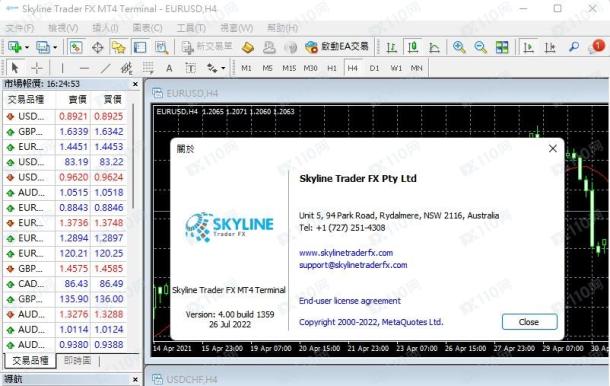Toggle the Terminal panel icon
The height and width of the screenshot is (386, 610).
(140, 47)
